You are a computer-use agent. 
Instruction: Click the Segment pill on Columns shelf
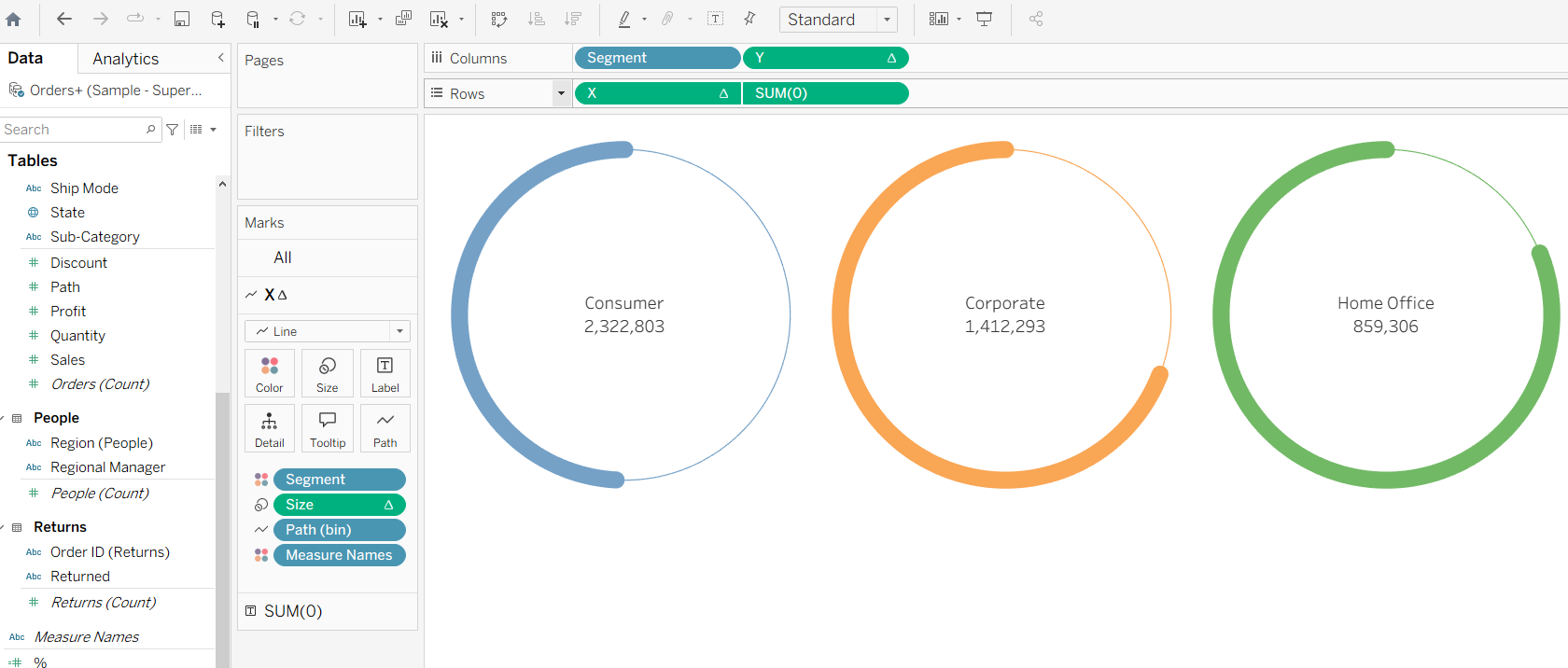pyautogui.click(x=657, y=58)
